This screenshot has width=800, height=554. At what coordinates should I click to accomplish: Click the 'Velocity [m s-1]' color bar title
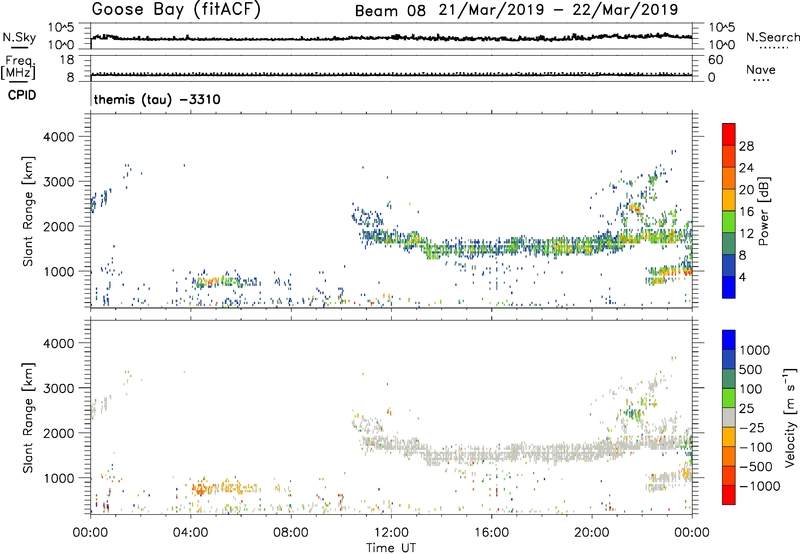click(790, 417)
